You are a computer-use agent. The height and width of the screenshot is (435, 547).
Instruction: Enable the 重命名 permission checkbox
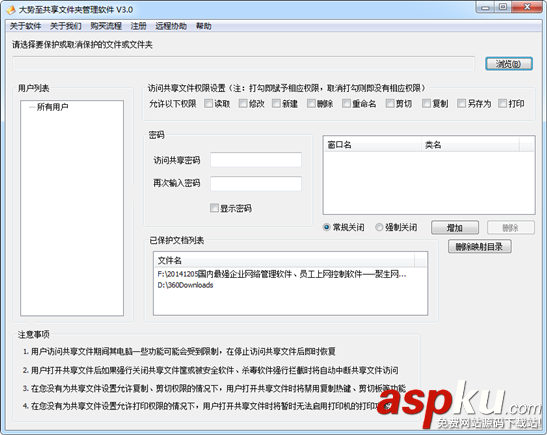point(346,103)
